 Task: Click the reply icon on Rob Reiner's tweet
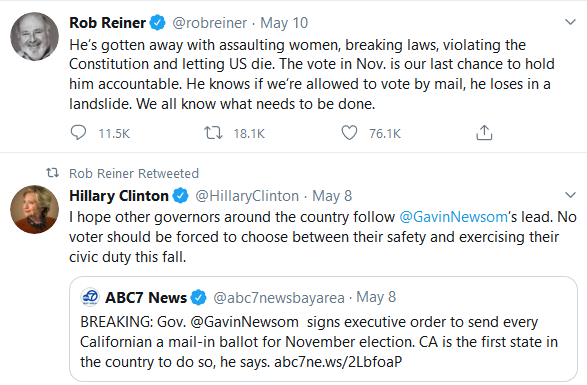click(78, 133)
